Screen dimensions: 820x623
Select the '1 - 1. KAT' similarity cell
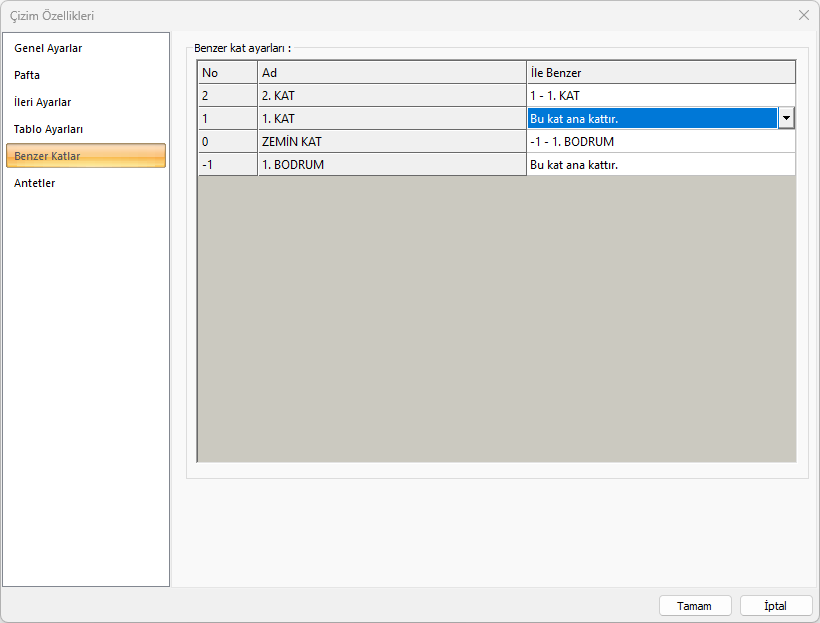coord(660,95)
